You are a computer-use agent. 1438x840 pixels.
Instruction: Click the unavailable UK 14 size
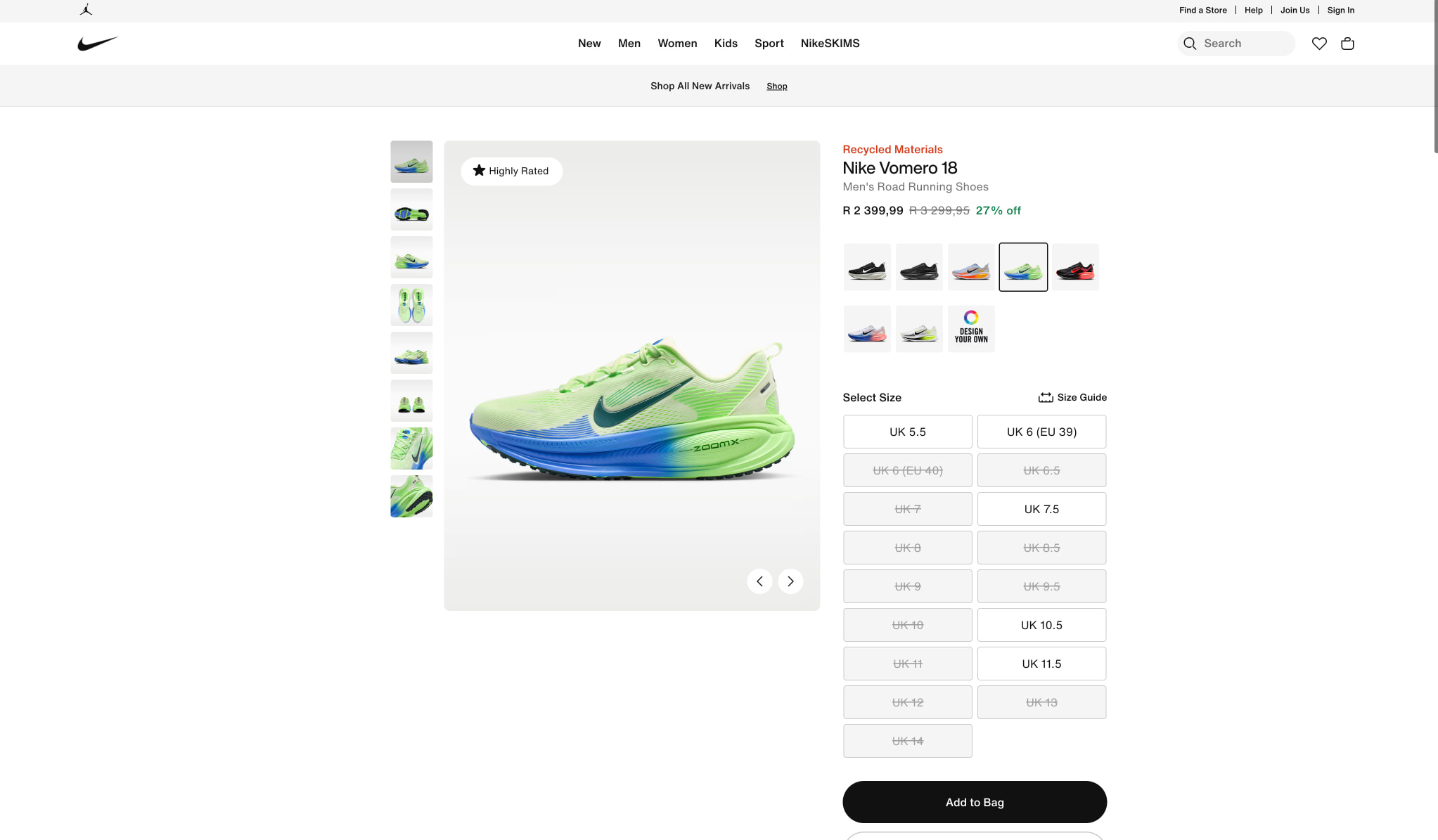click(x=907, y=741)
